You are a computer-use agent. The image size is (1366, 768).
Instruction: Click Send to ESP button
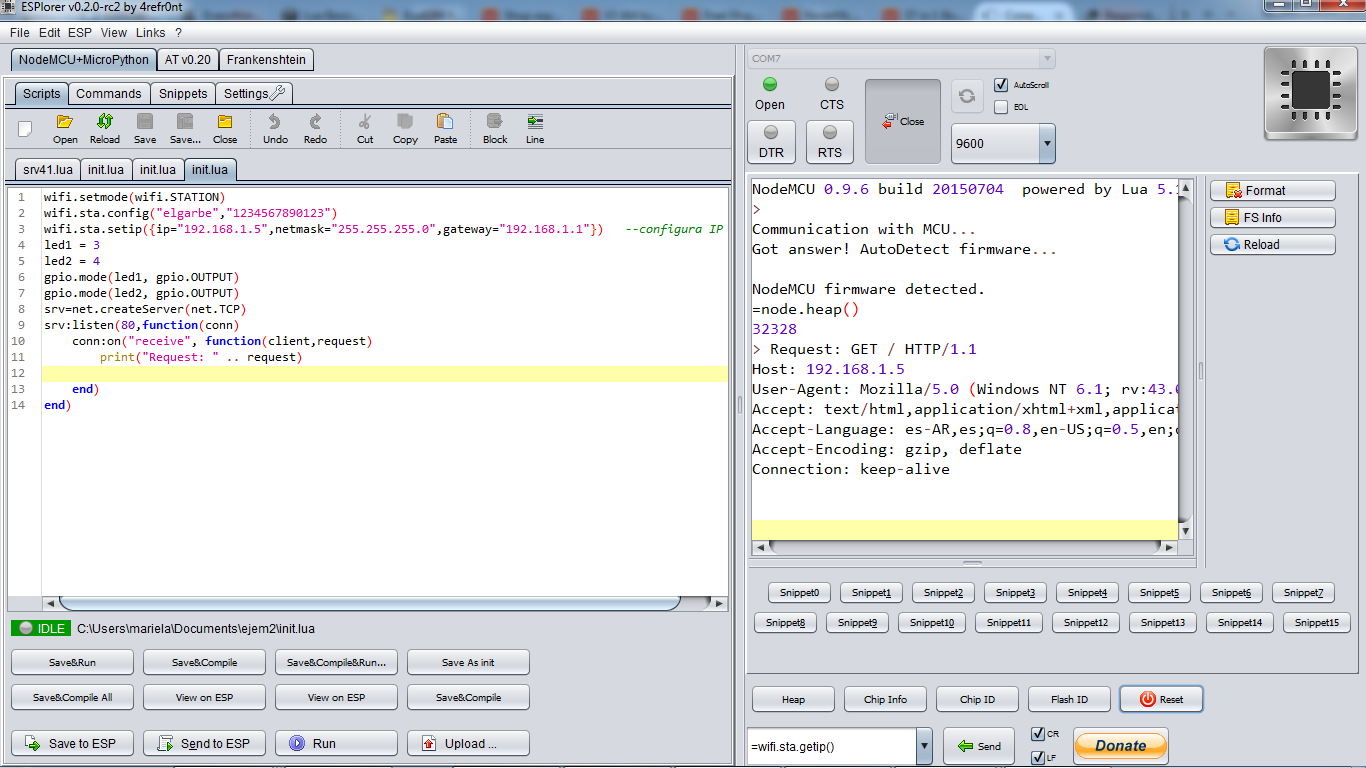click(204, 743)
